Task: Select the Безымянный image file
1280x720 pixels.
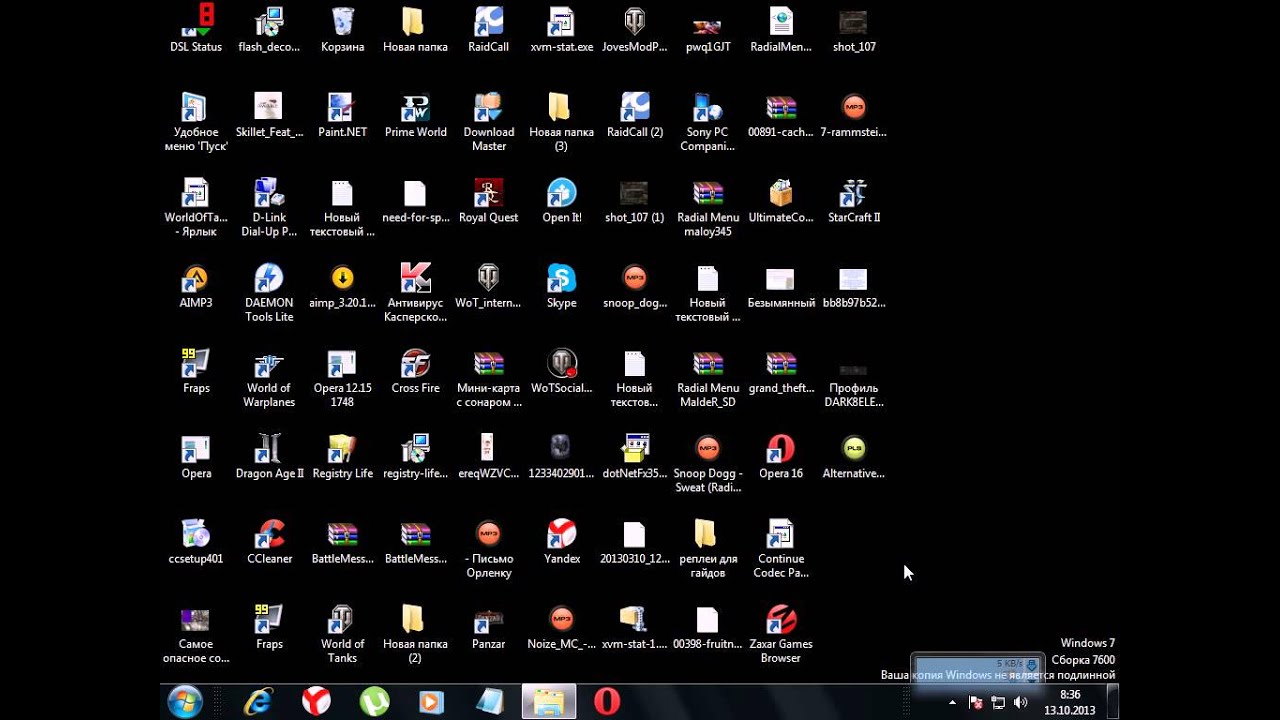Action: pyautogui.click(x=780, y=286)
